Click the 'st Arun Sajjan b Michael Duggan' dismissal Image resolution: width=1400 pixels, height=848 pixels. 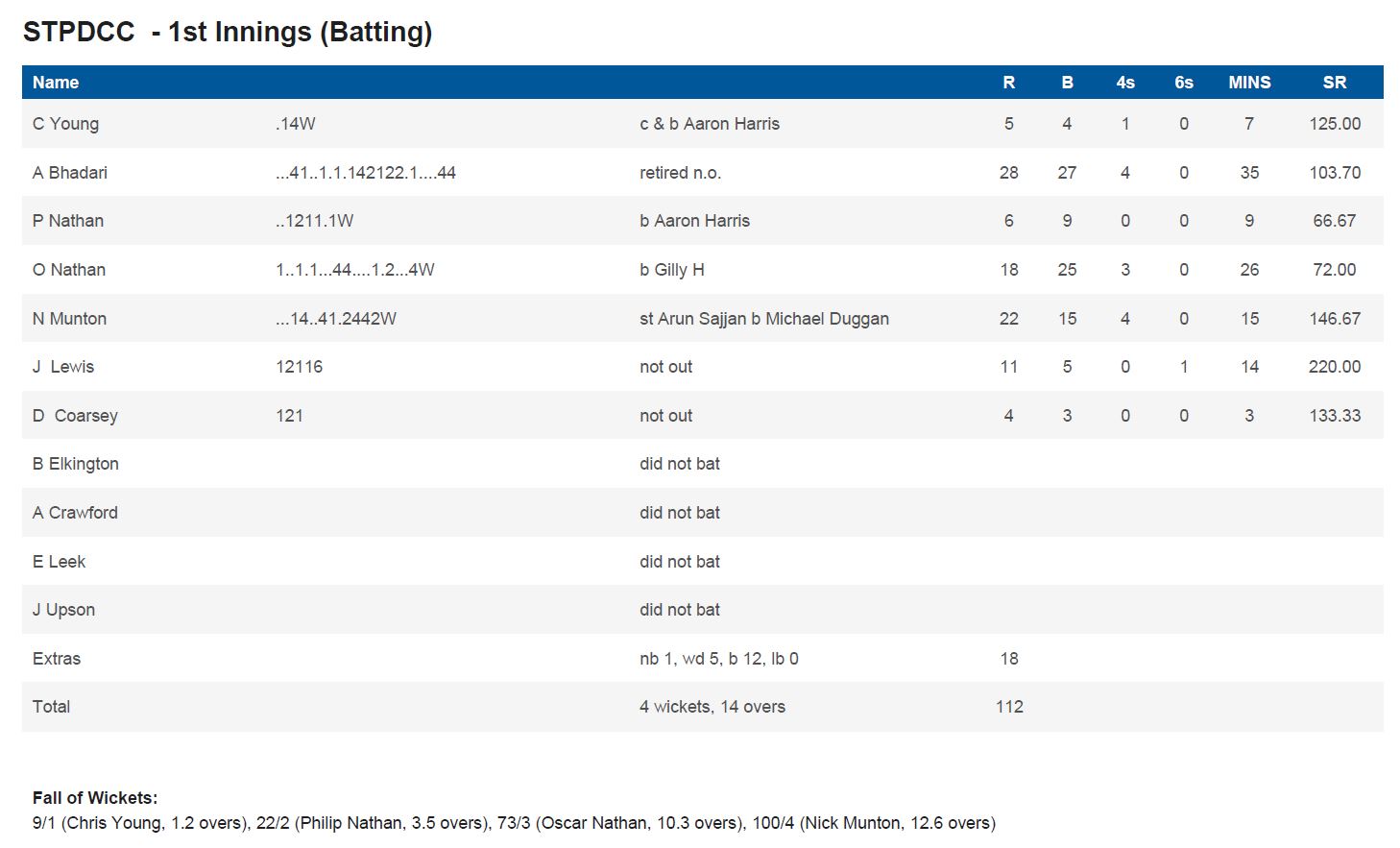[764, 319]
